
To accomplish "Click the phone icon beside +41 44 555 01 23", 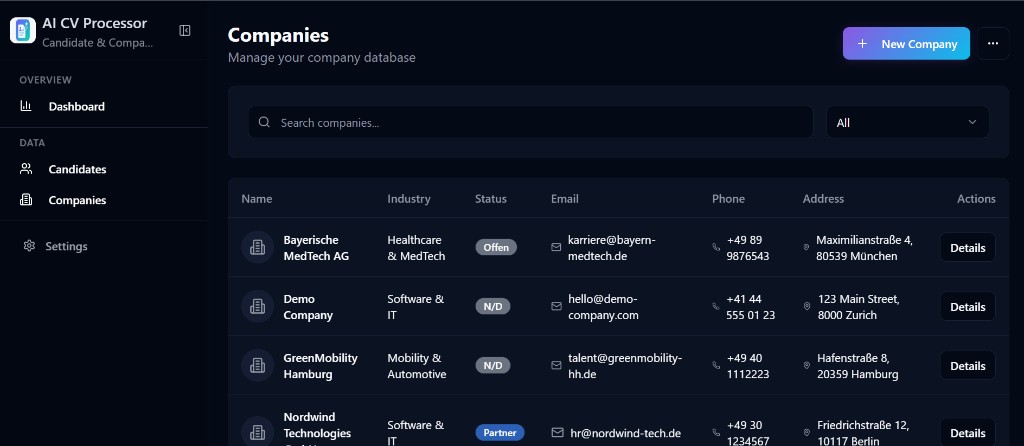I will (716, 306).
